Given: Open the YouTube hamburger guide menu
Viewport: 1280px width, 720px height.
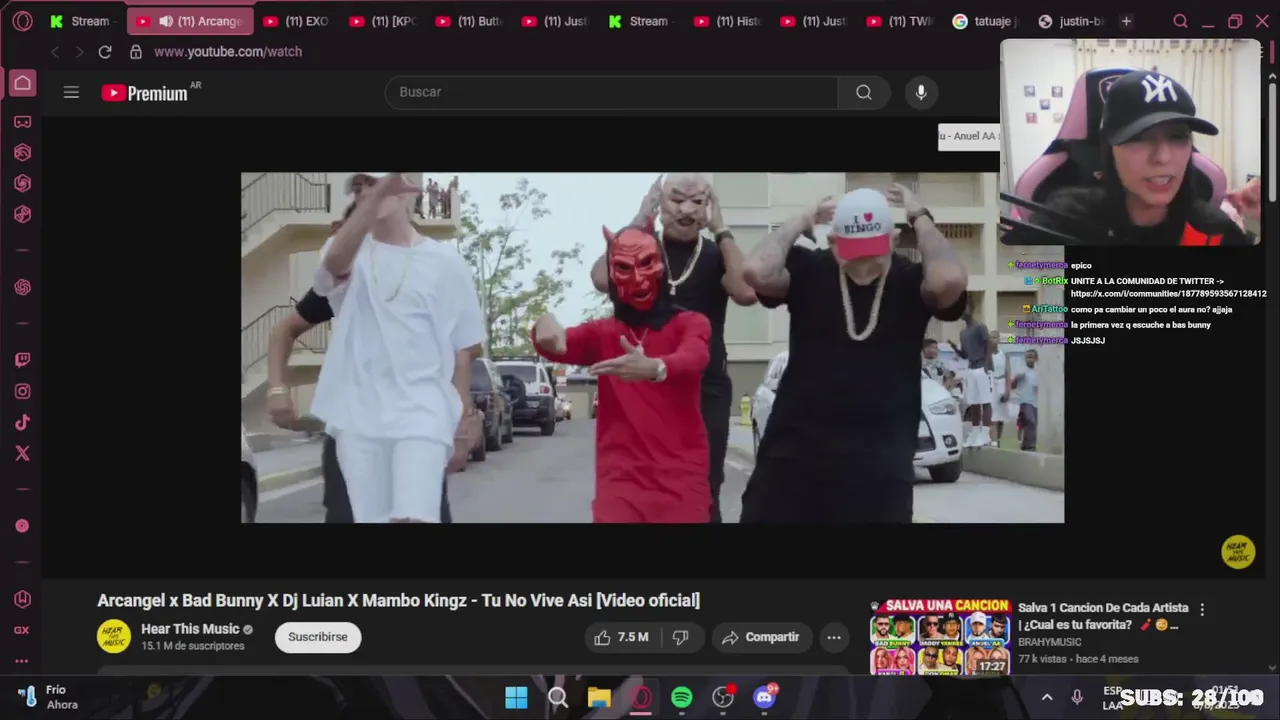Looking at the screenshot, I should [71, 92].
